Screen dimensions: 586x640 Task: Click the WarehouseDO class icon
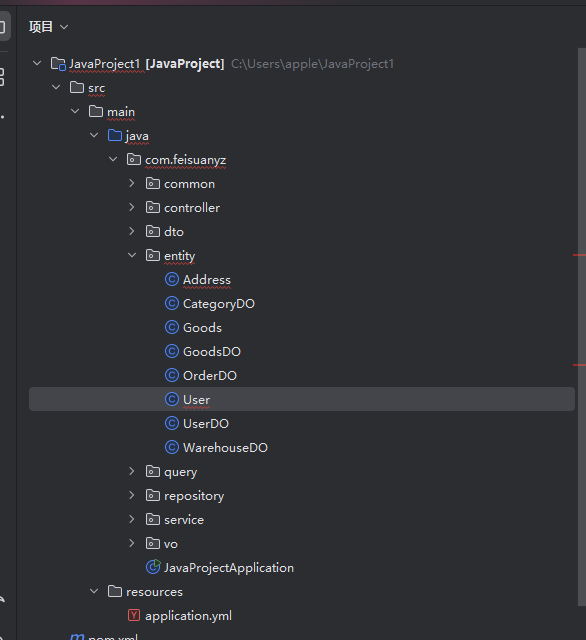[x=172, y=447]
